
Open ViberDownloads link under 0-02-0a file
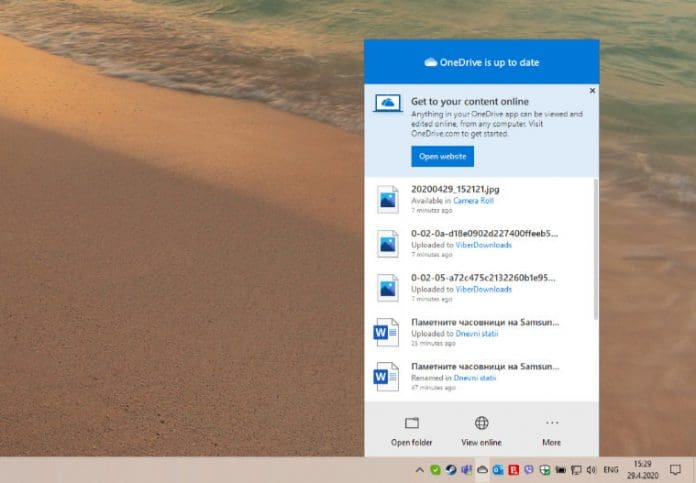click(483, 245)
